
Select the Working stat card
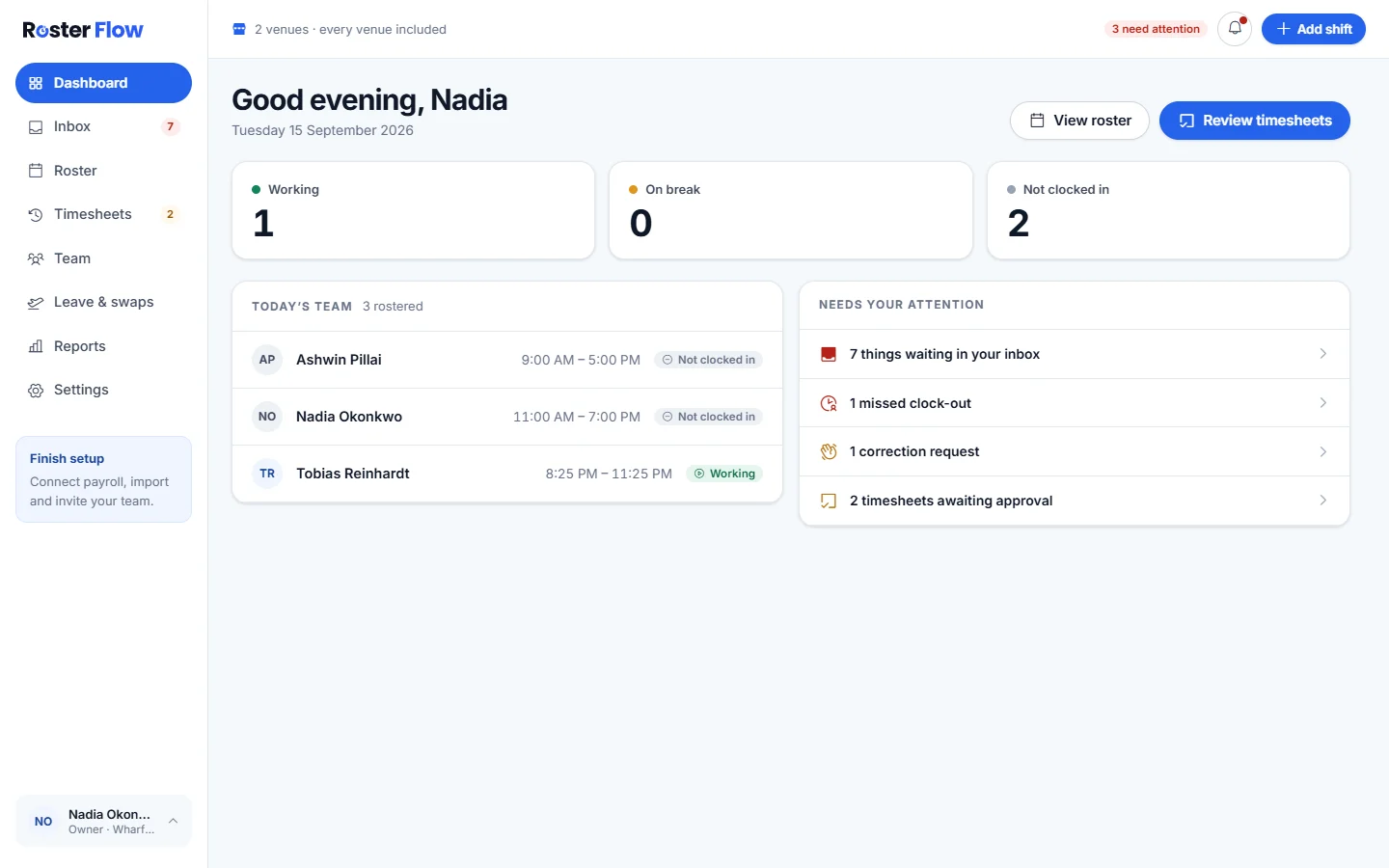point(413,210)
